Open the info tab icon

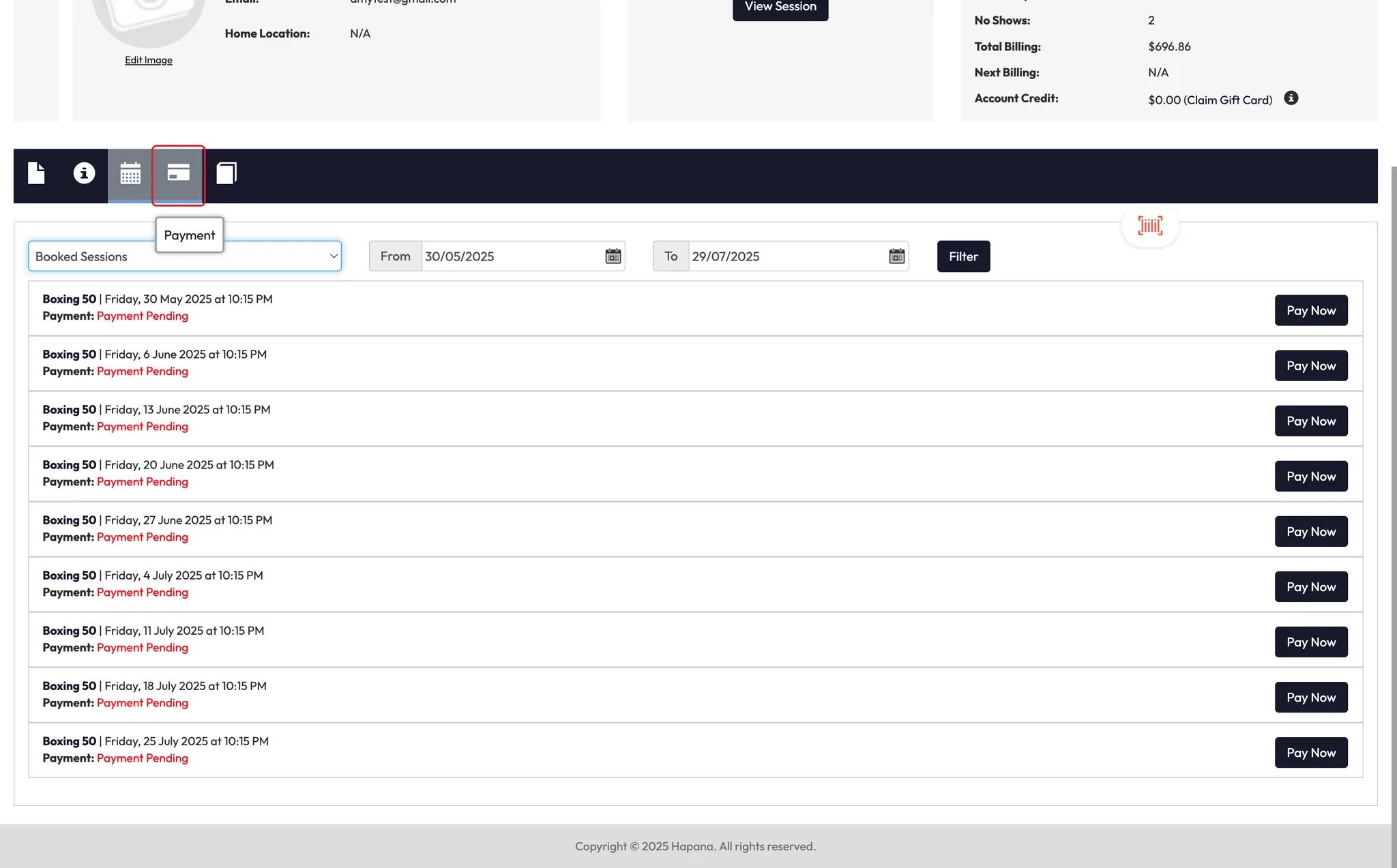[x=84, y=173]
